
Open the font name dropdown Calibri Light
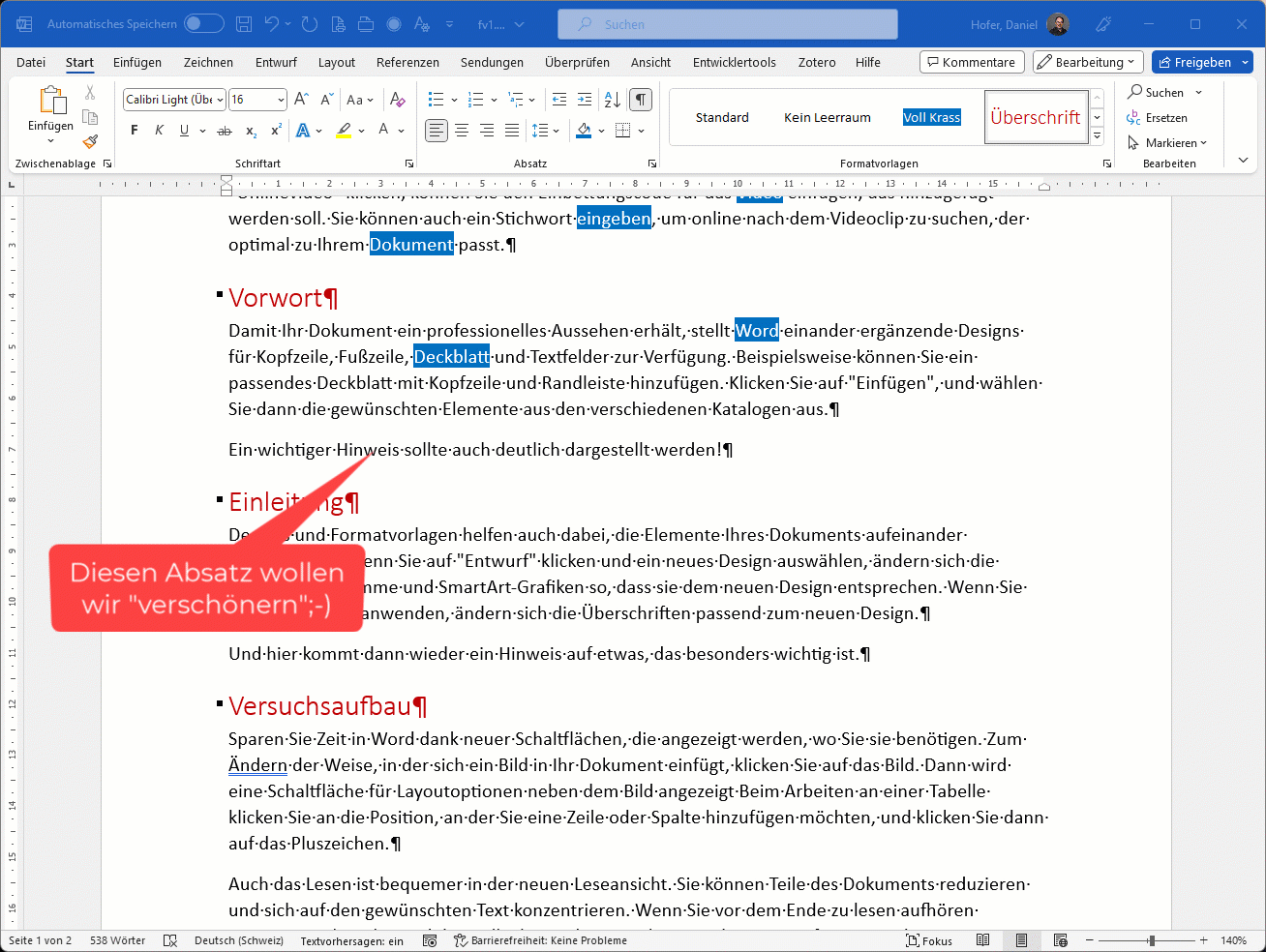(174, 100)
